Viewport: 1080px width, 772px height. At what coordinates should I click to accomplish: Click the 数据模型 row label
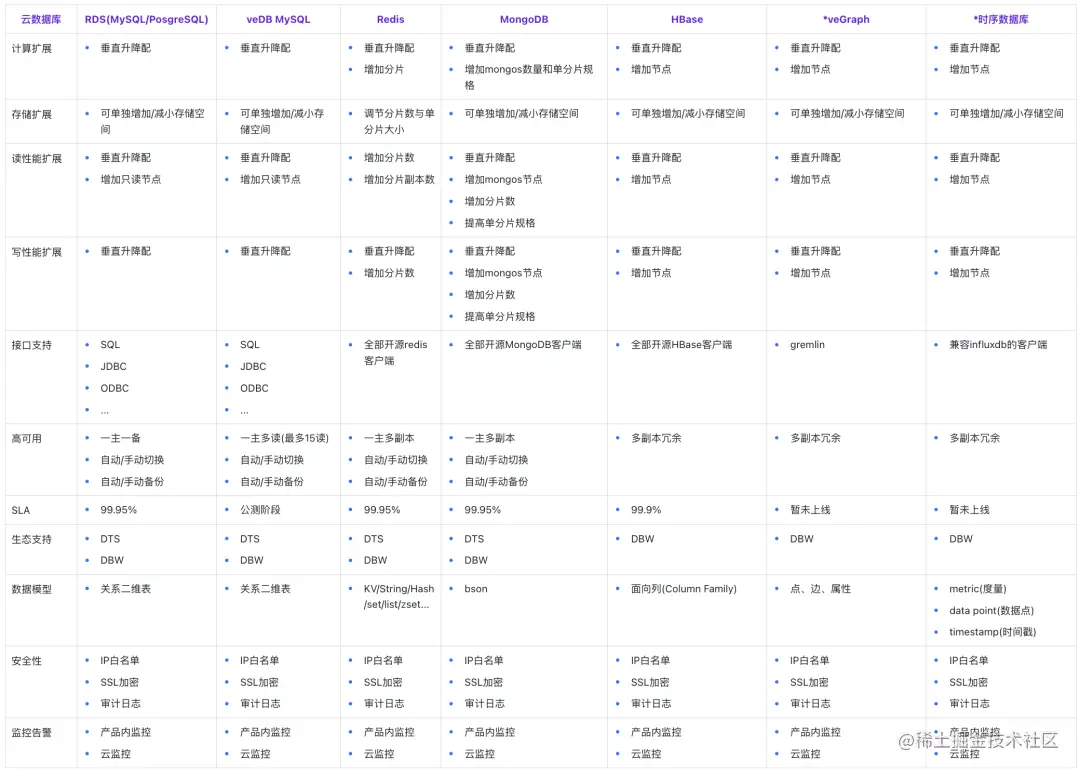32,590
